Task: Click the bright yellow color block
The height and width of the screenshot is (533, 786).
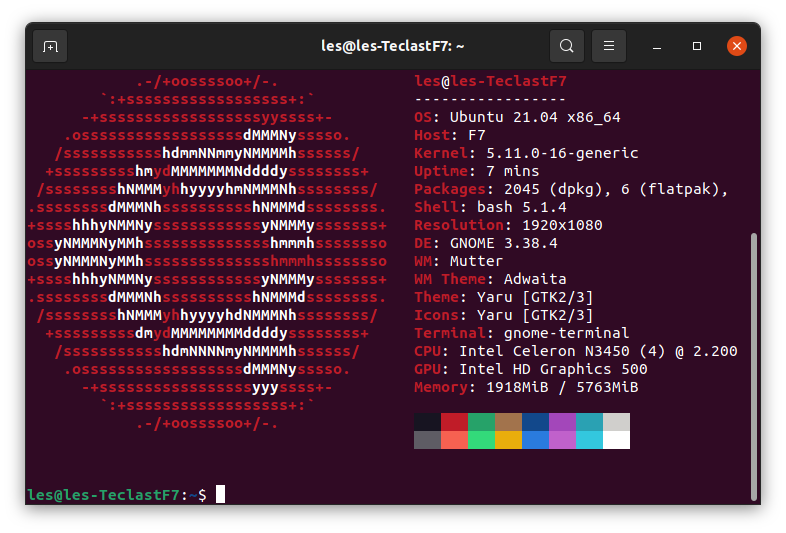Action: pyautogui.click(x=509, y=440)
